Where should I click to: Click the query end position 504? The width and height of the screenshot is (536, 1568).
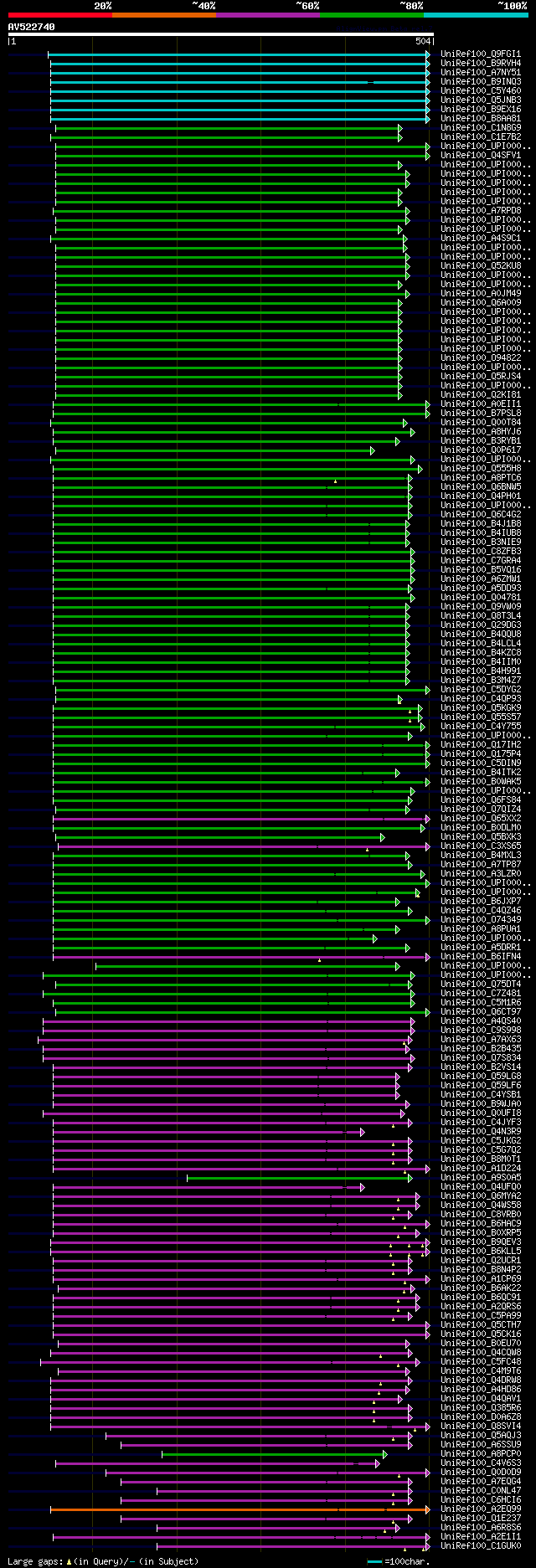click(423, 41)
